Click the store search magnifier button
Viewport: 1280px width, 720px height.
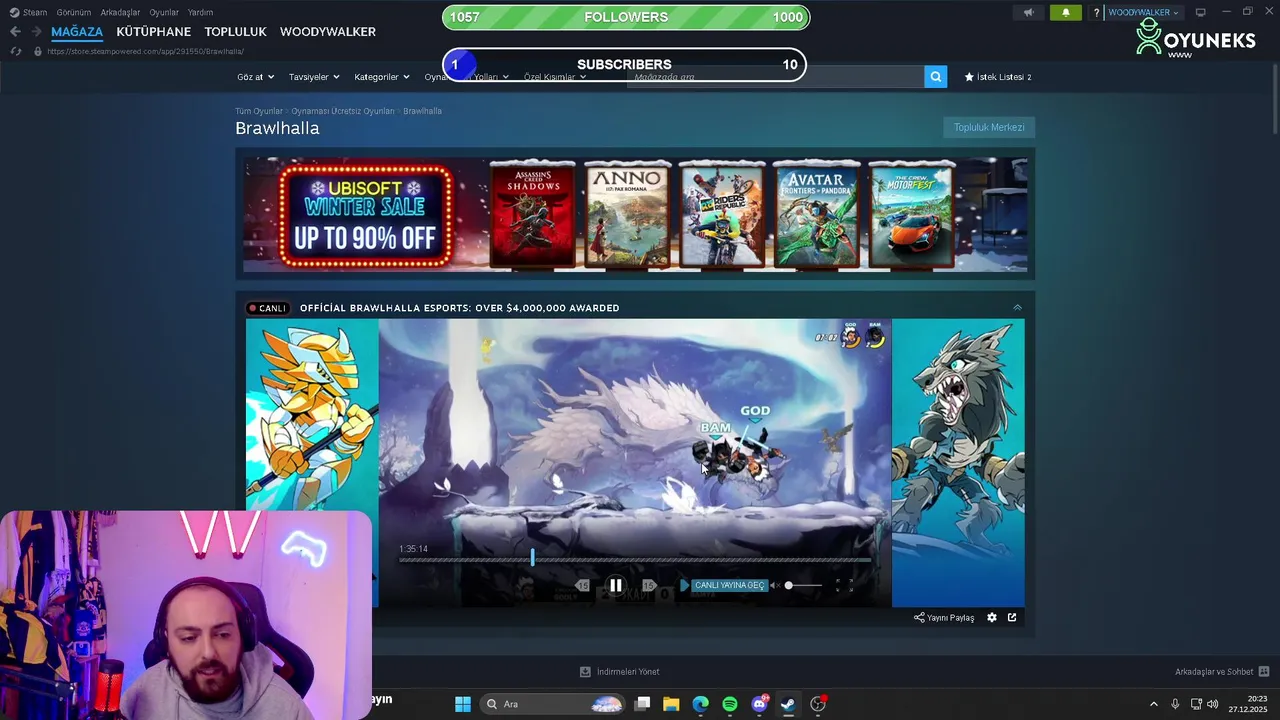[936, 77]
